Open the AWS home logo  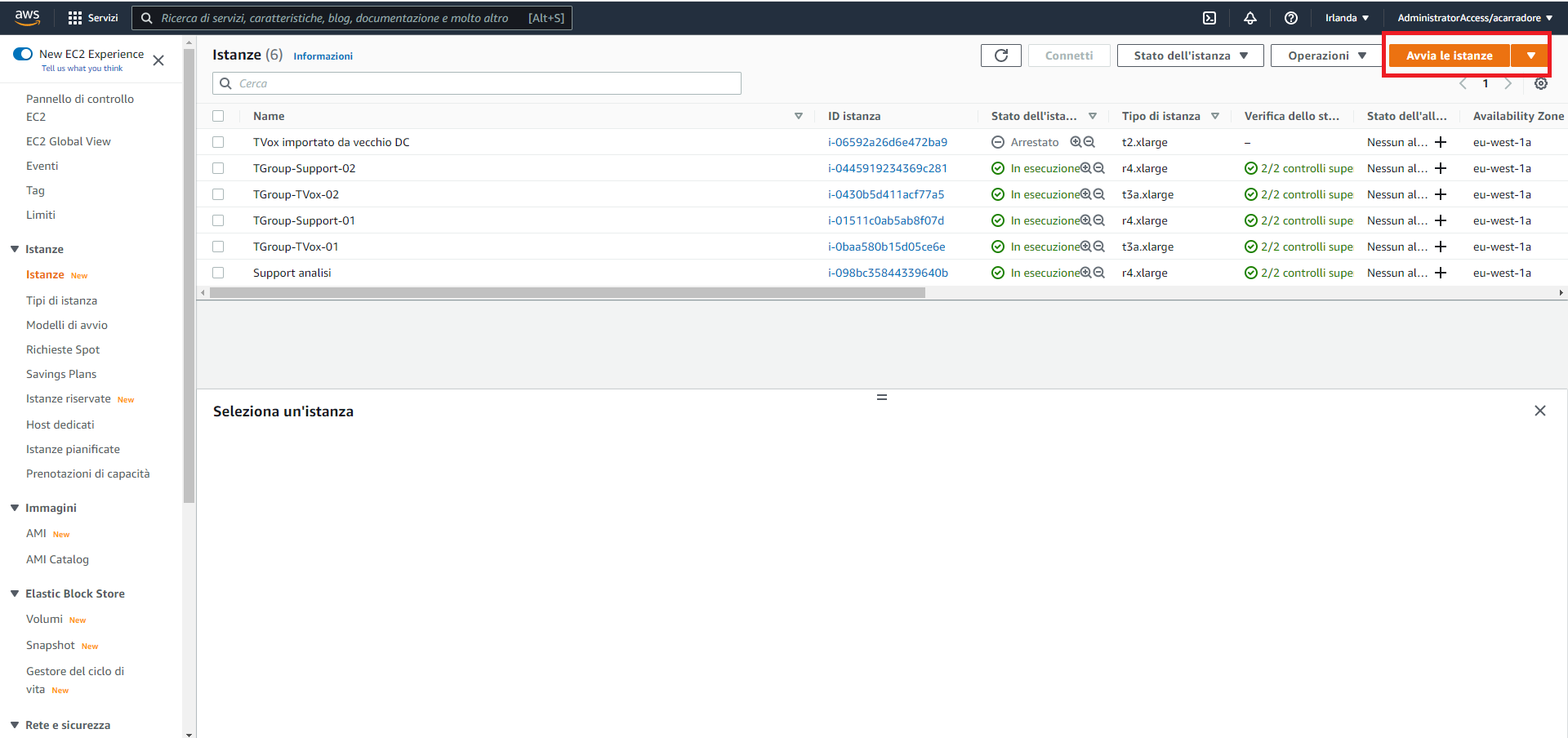pyautogui.click(x=27, y=17)
